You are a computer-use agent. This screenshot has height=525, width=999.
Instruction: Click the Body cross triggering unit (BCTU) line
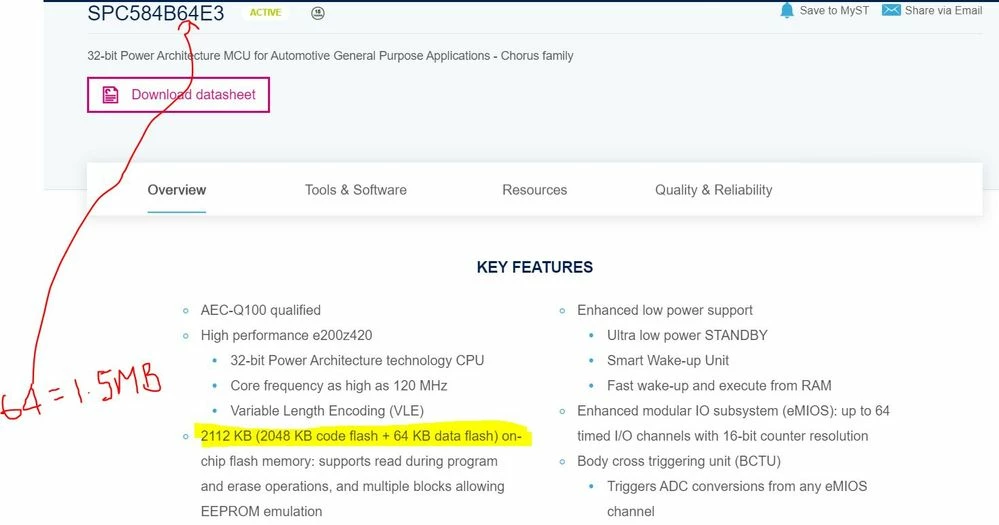[x=679, y=461]
